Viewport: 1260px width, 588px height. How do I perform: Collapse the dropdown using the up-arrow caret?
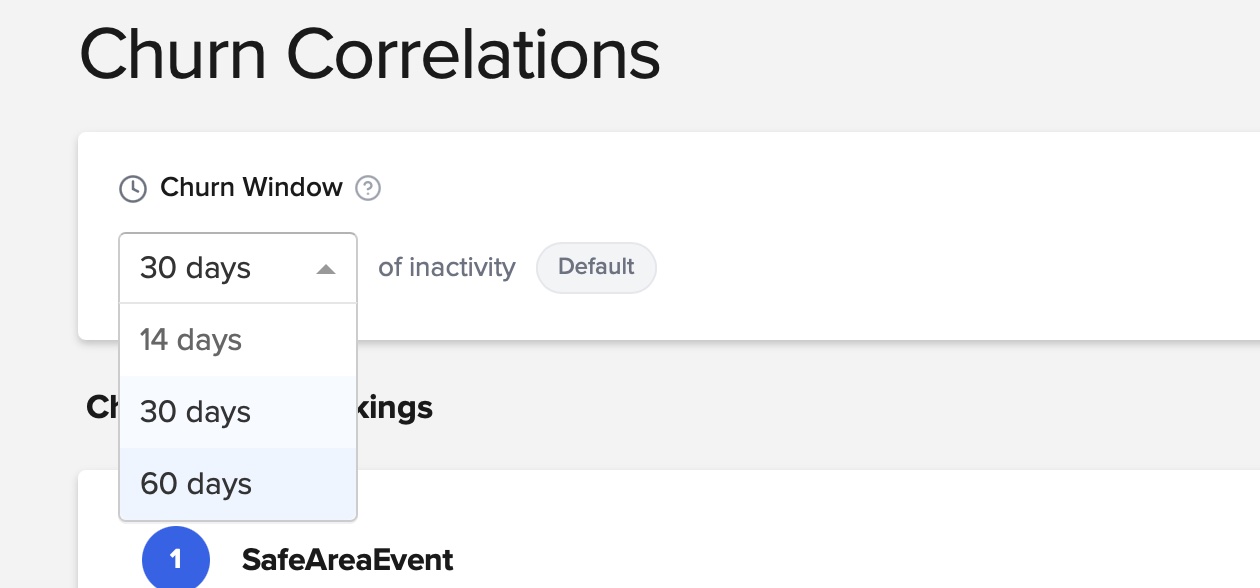pos(325,269)
